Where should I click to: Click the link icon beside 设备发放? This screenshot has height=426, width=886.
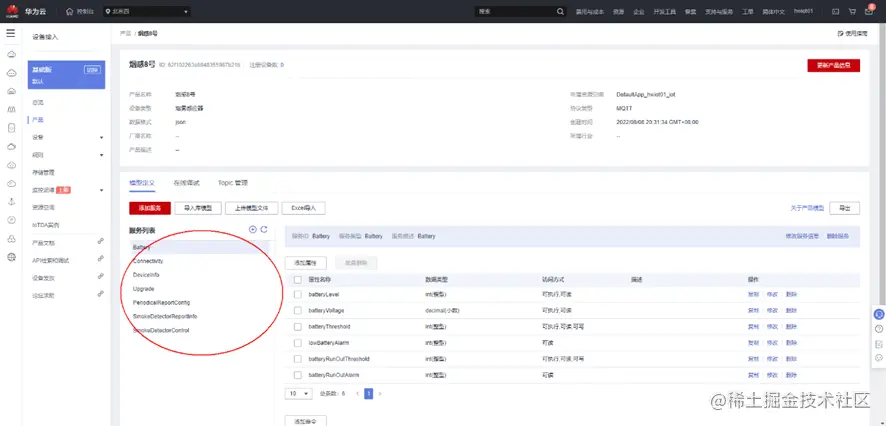(x=100, y=276)
